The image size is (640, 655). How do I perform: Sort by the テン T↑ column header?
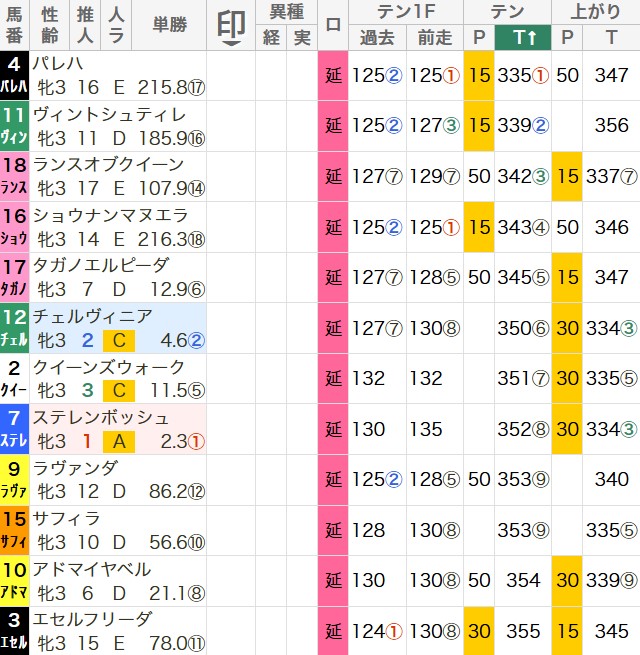point(523,38)
